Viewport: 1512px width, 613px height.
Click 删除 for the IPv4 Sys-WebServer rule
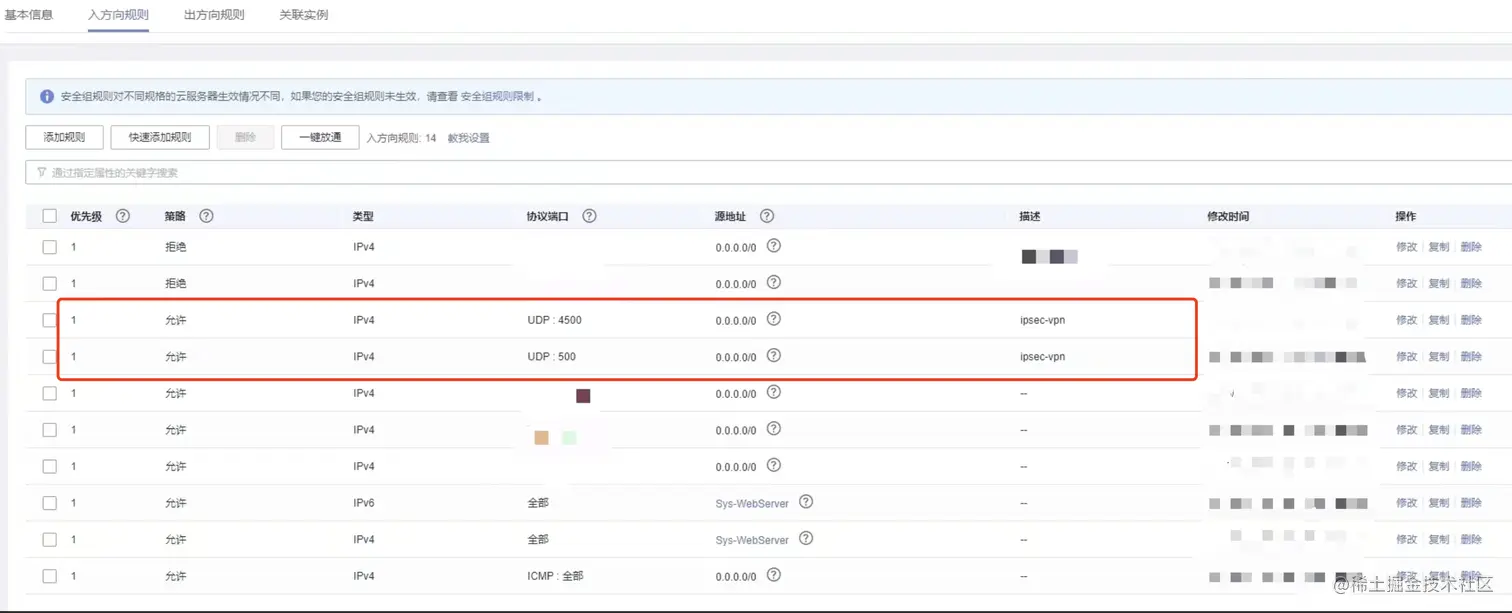[1471, 539]
